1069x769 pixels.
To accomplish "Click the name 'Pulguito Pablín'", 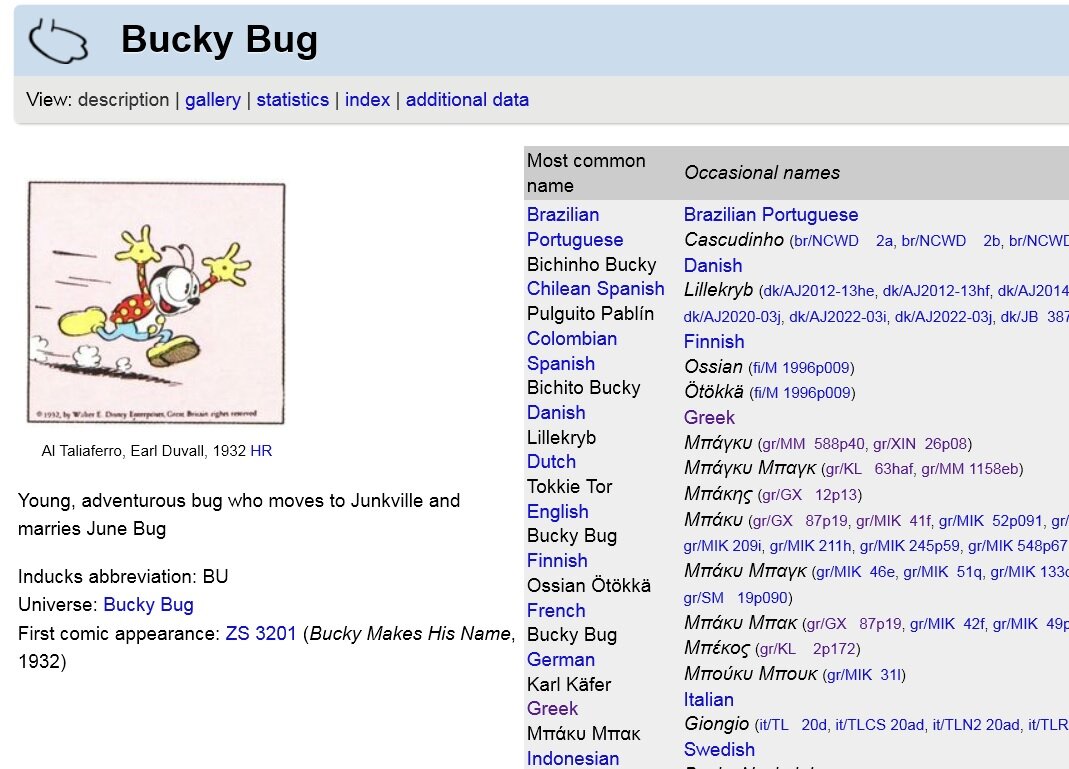I will pos(590,314).
